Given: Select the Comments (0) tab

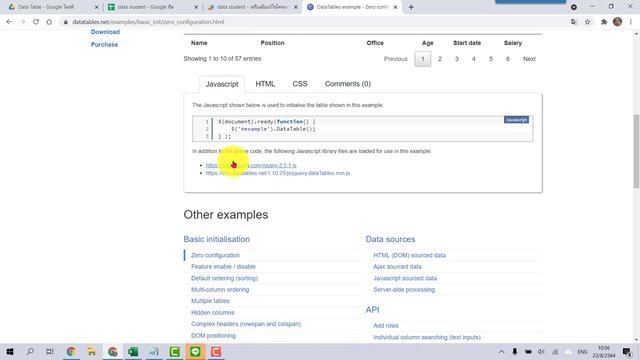Looking at the screenshot, I should click(347, 84).
